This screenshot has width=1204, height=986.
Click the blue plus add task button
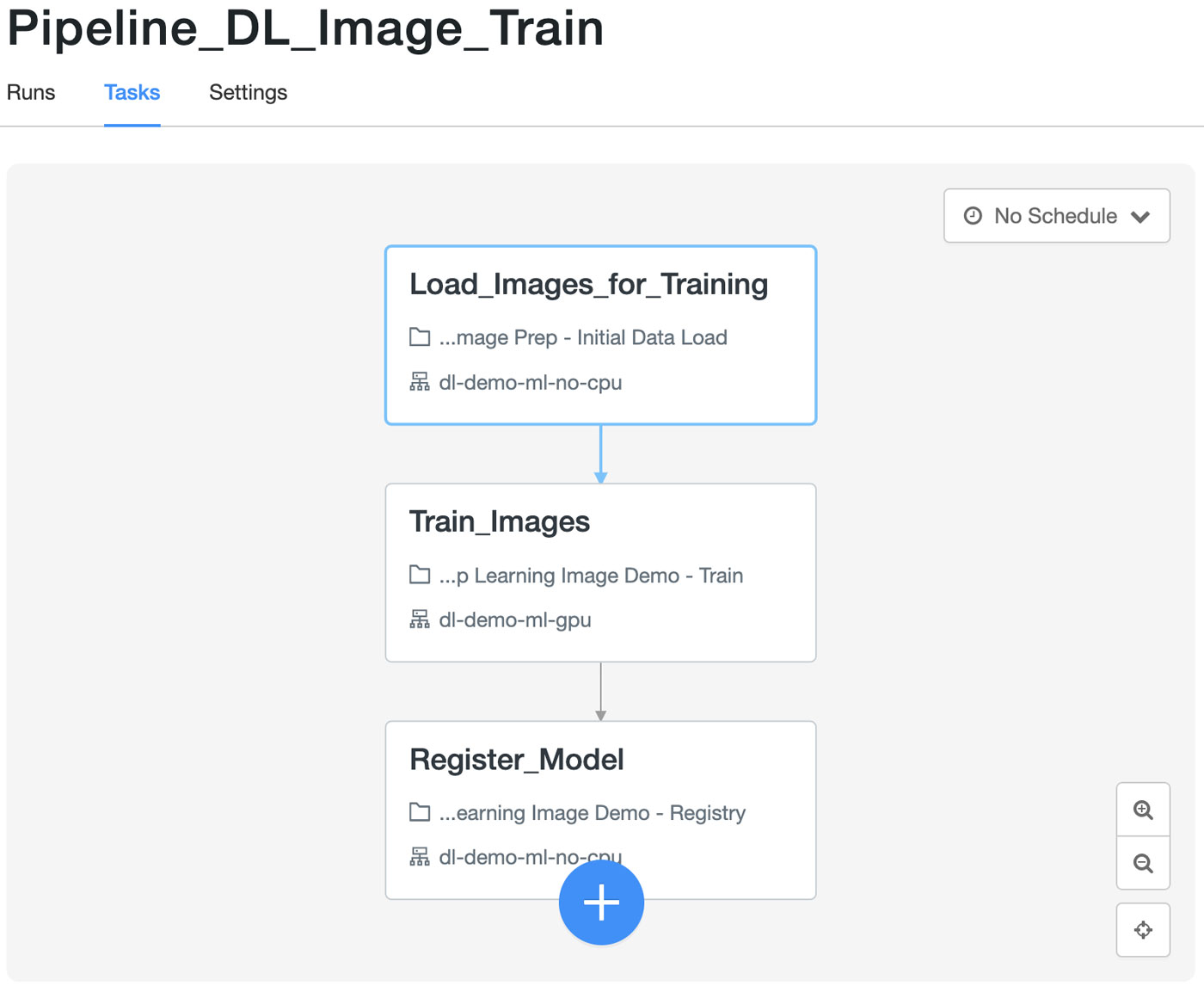[x=601, y=903]
